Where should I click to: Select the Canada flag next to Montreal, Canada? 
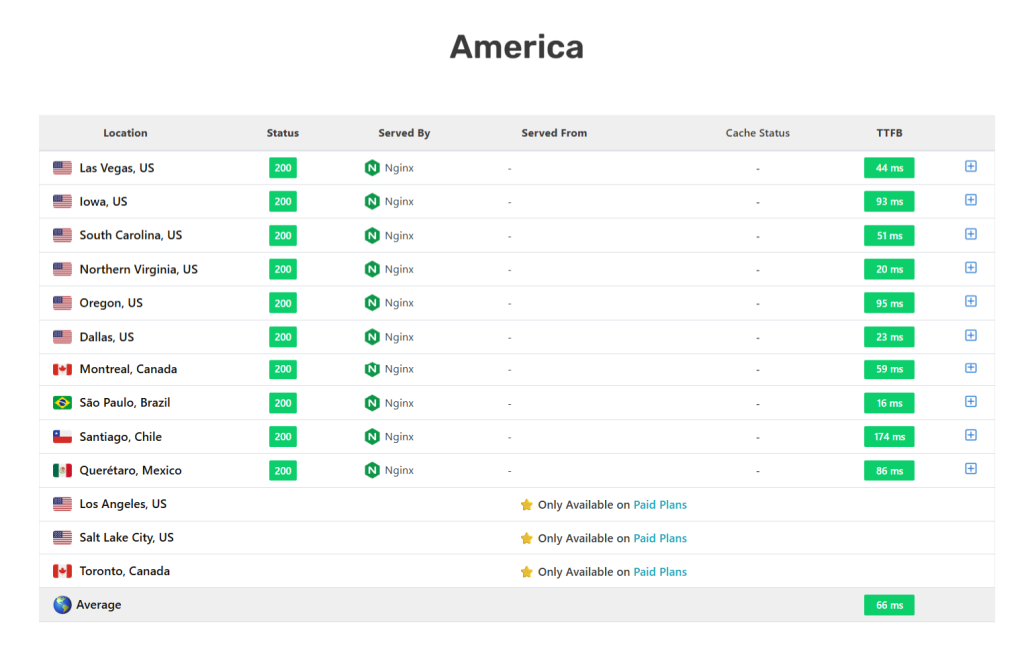coord(62,369)
